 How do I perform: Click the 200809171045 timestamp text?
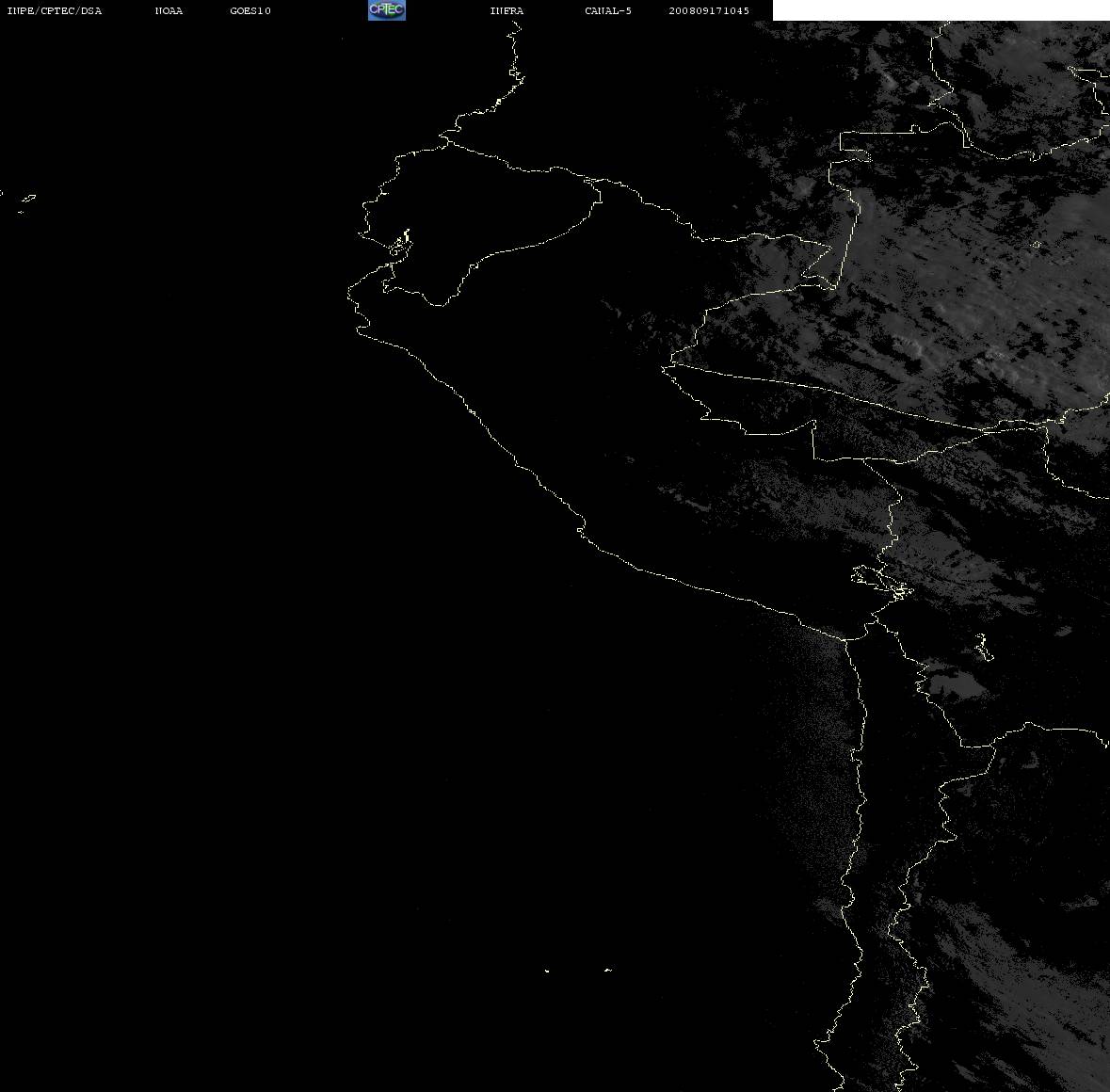pos(709,10)
